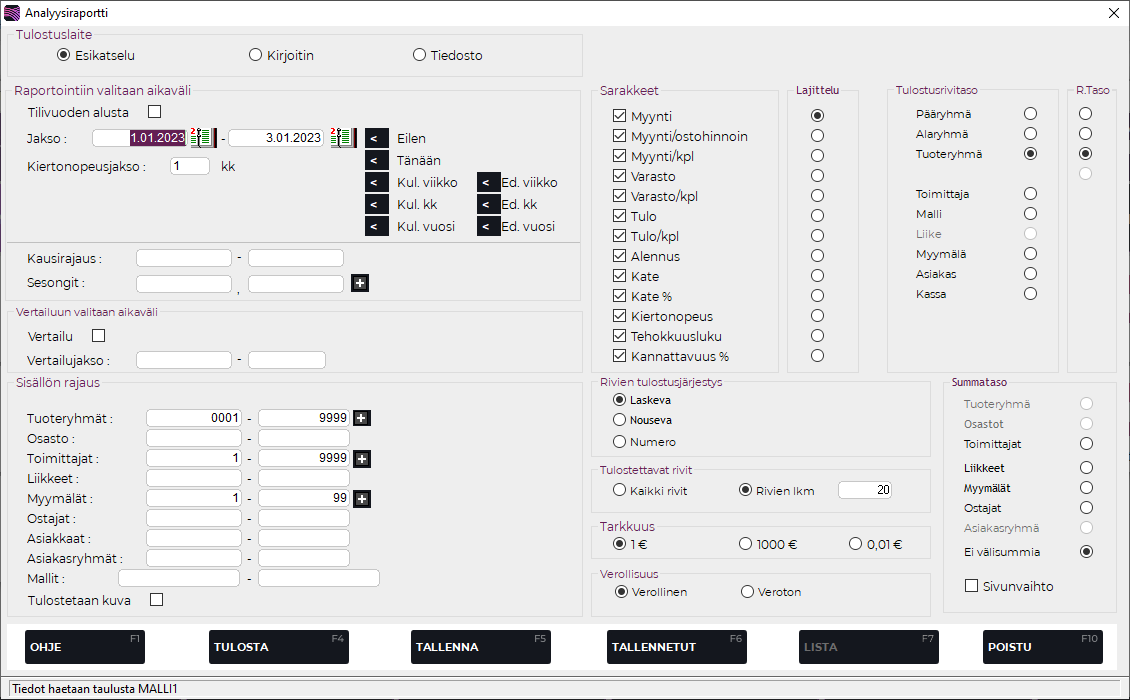This screenshot has width=1130, height=700.
Task: Click plus icon beside Myymälät range
Action: 362,499
